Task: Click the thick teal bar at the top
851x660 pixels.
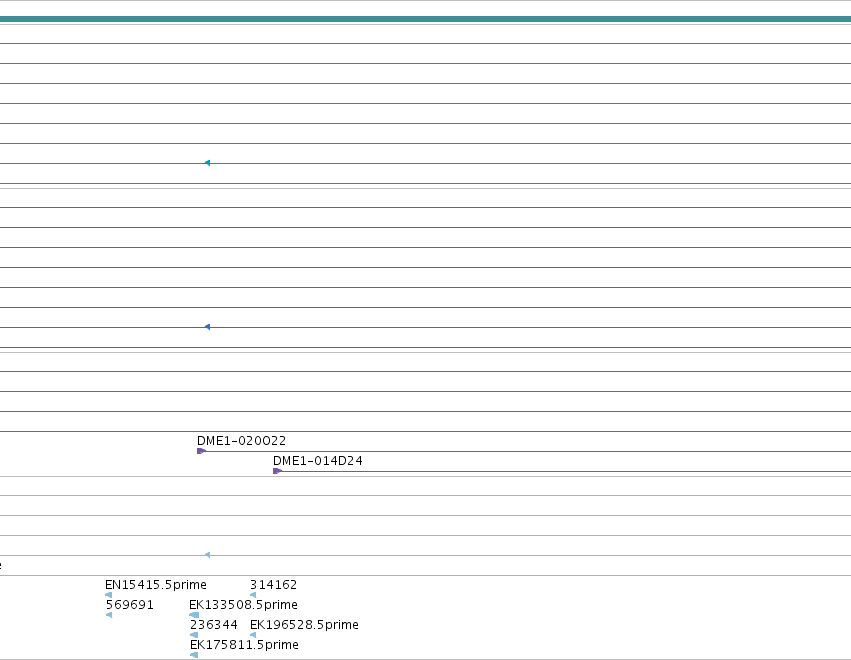Action: coord(426,19)
